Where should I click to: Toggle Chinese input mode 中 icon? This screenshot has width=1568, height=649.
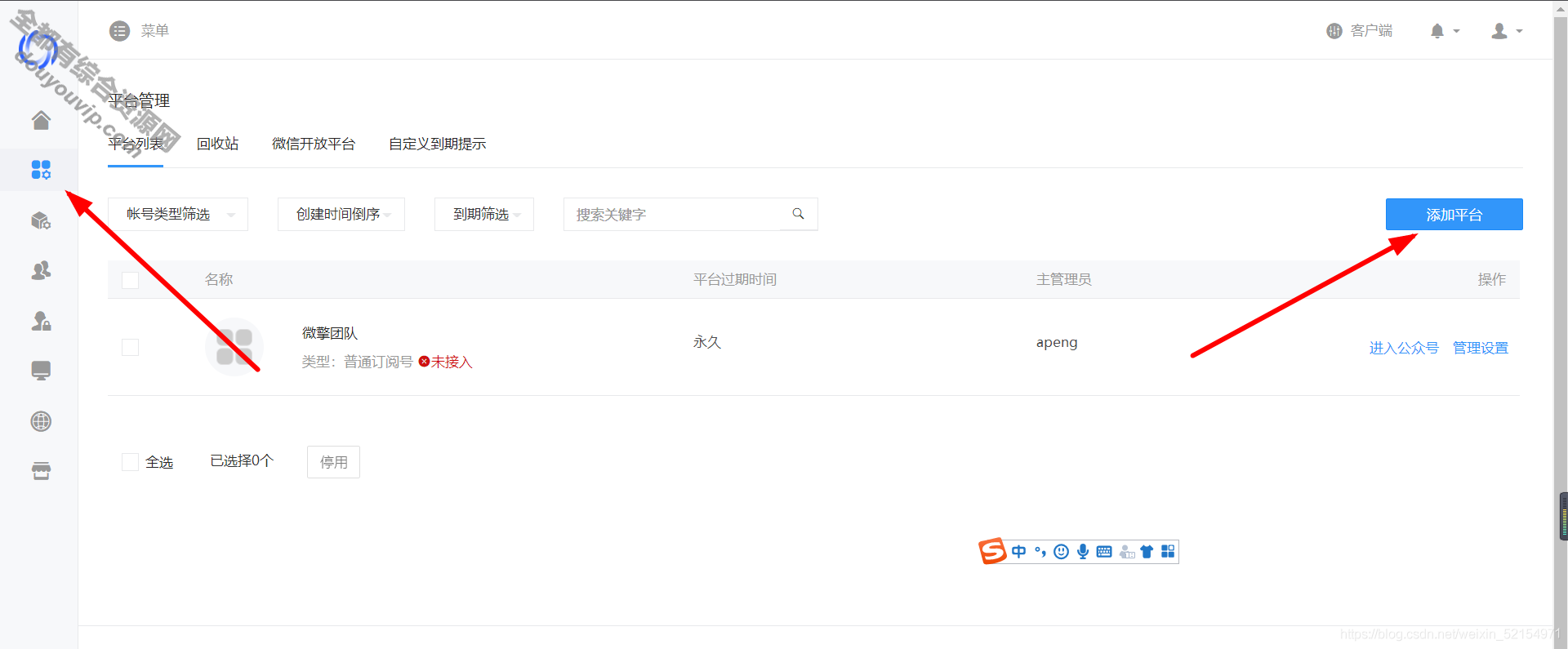(x=1019, y=552)
